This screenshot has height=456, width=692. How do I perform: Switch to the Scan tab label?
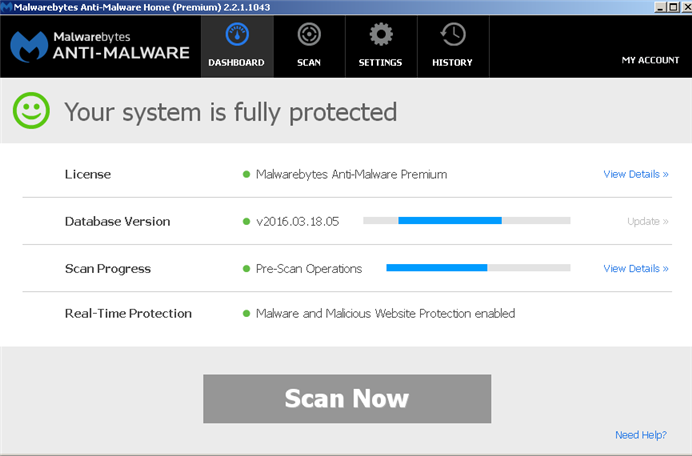tap(308, 63)
